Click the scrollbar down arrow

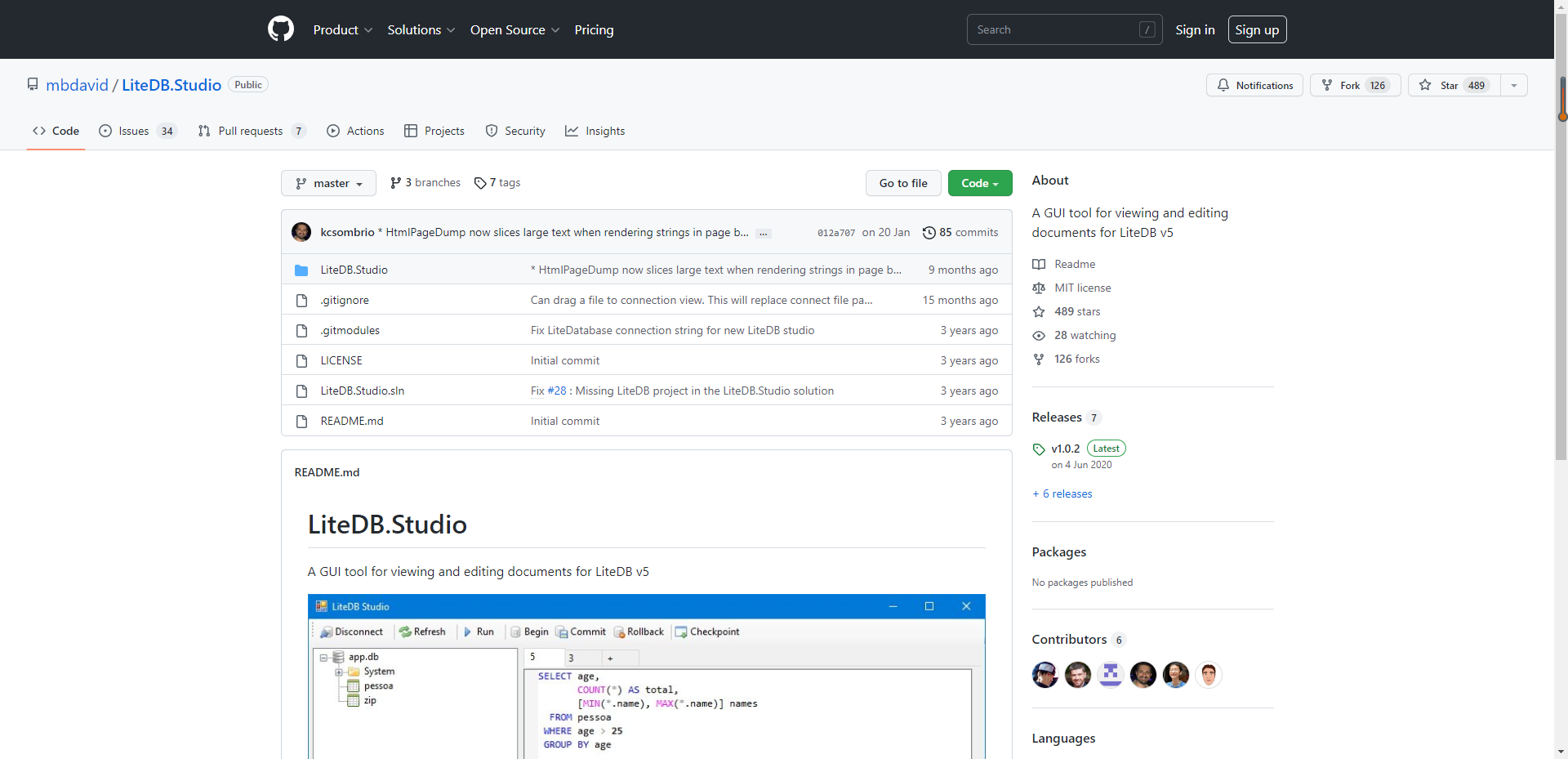pos(1561,752)
